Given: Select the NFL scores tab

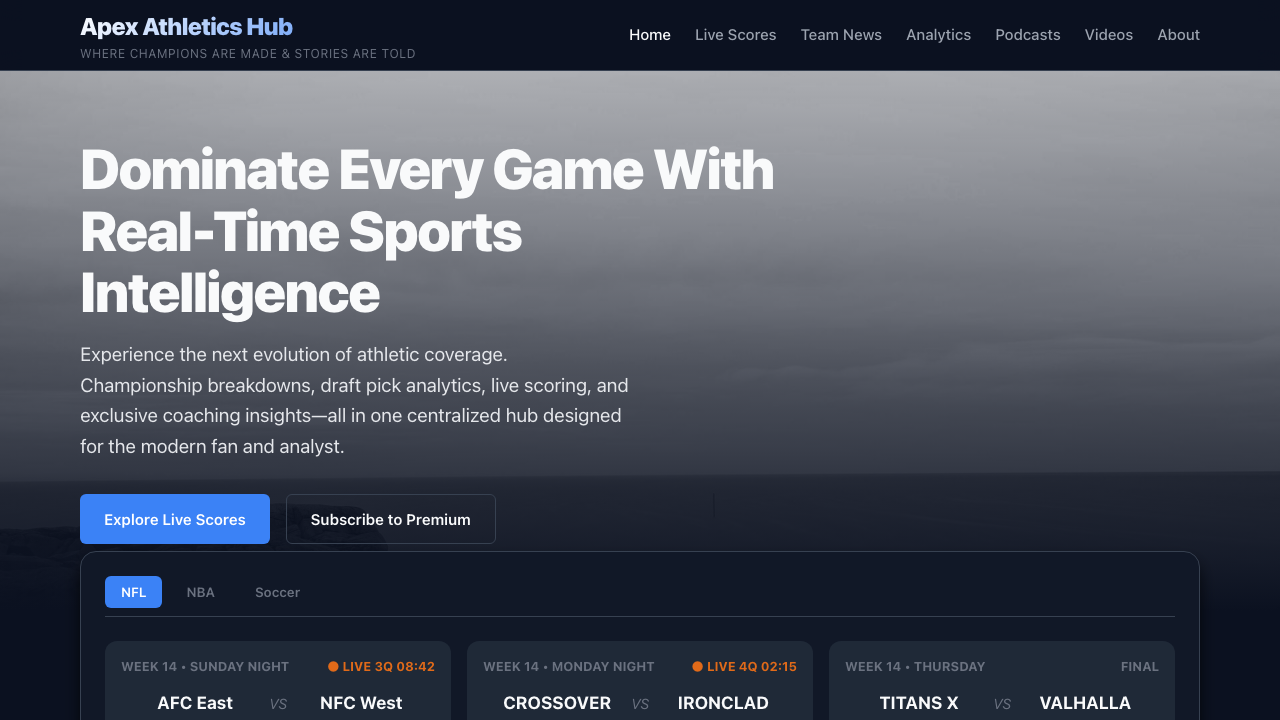Looking at the screenshot, I should click(134, 592).
